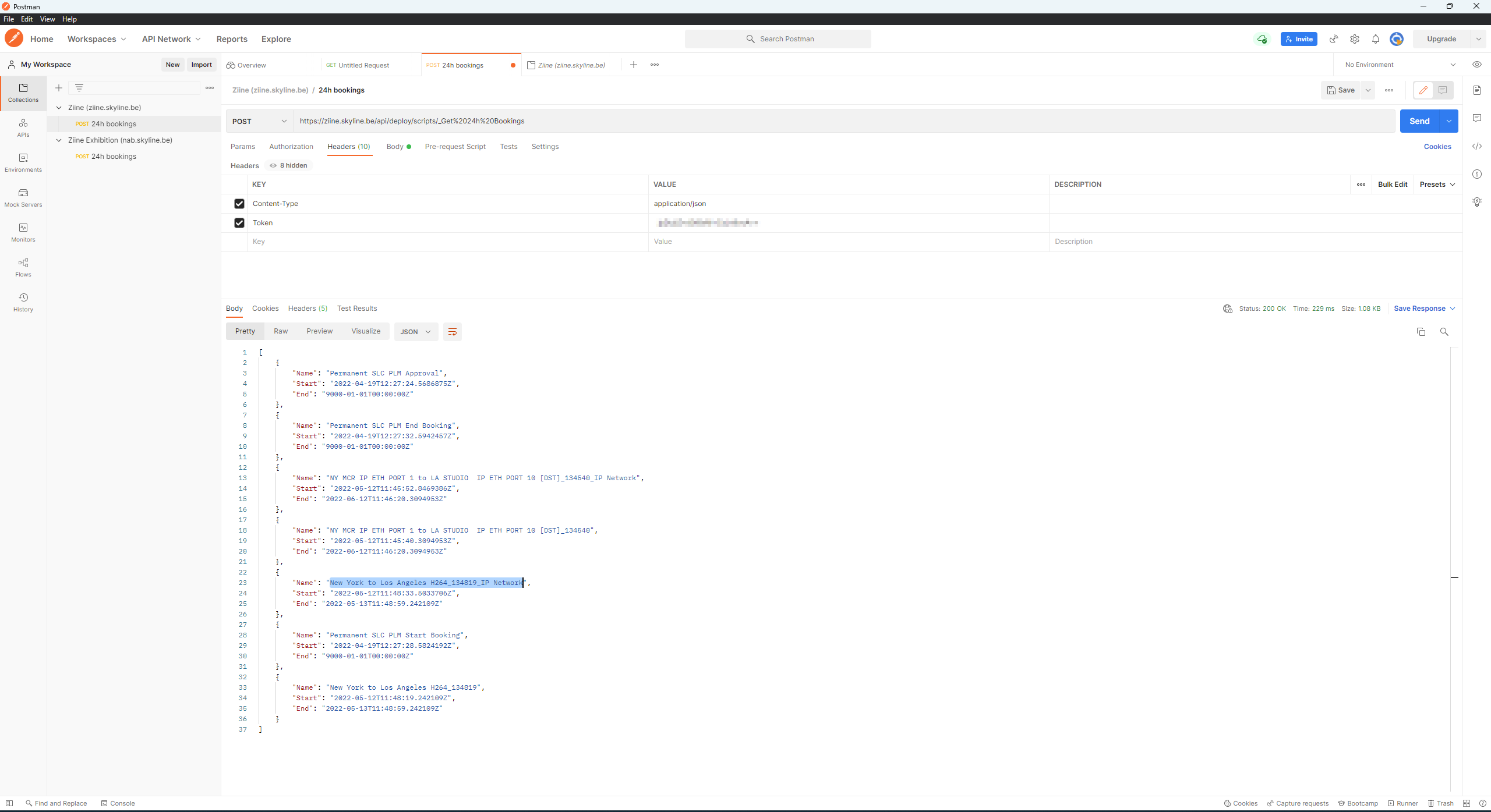
Task: Open the Send button dropdown arrow
Action: coord(1449,121)
